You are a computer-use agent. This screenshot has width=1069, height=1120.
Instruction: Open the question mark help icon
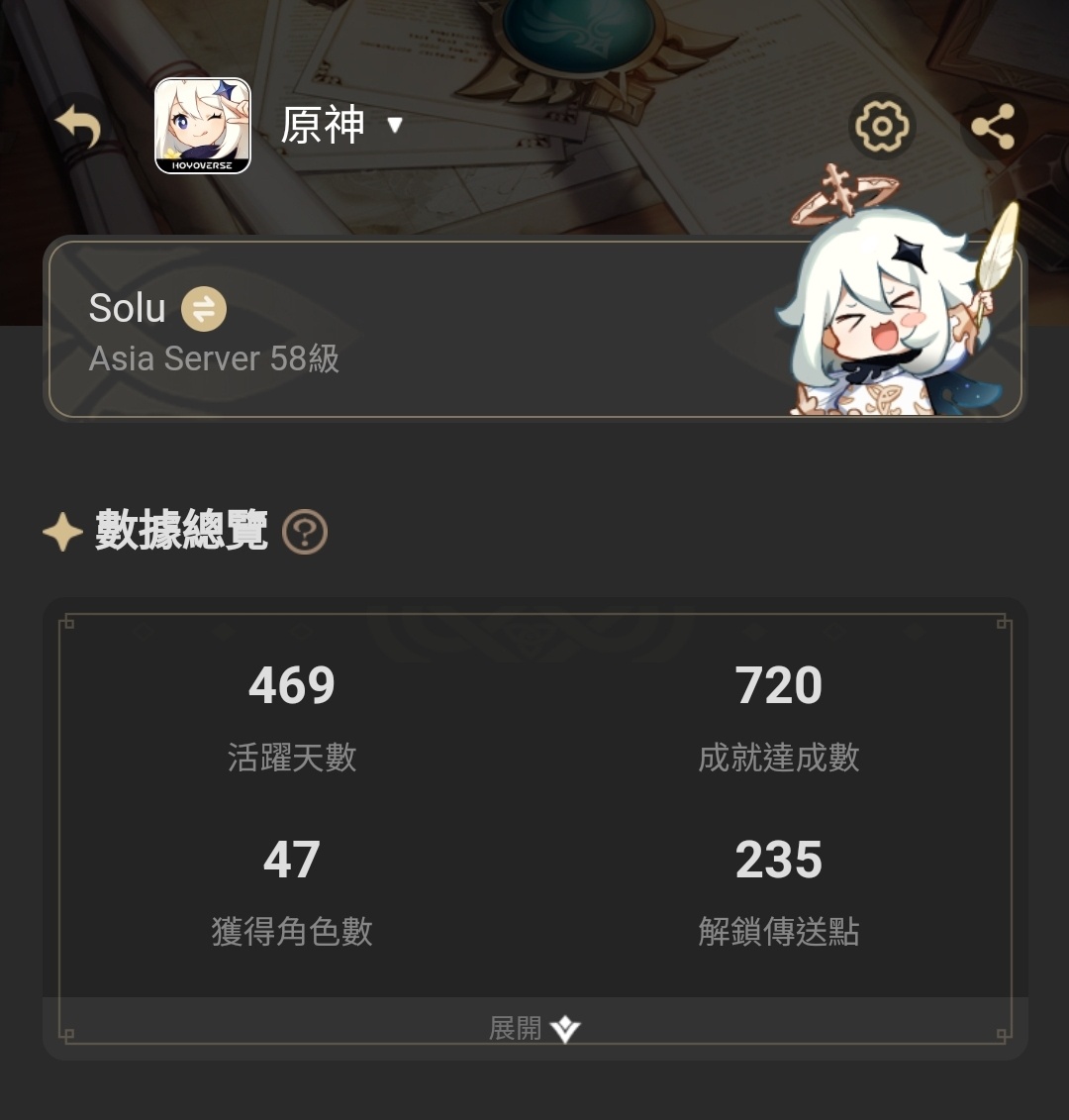(x=305, y=532)
